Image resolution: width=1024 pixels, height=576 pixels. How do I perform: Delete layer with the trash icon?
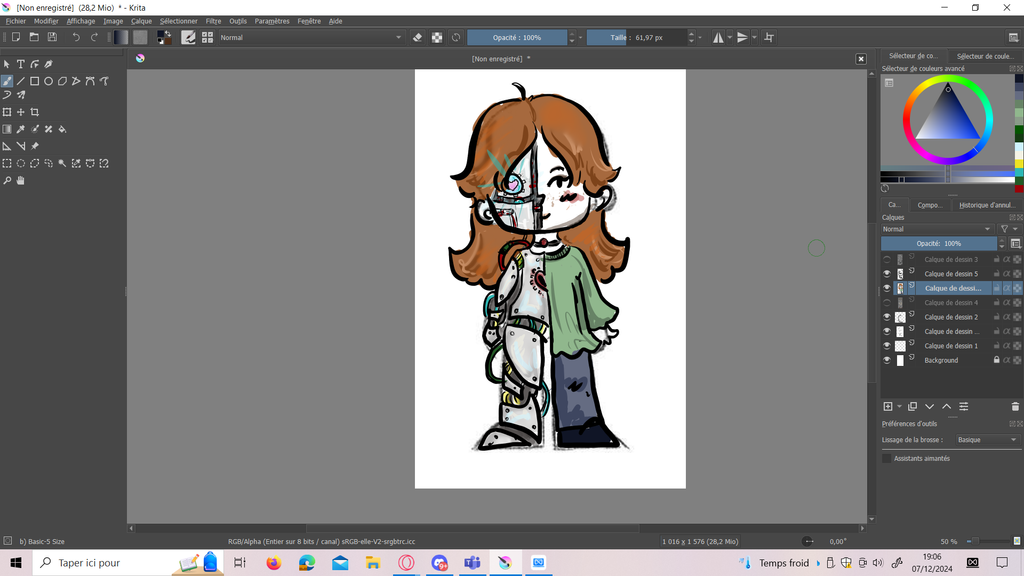(x=1015, y=406)
